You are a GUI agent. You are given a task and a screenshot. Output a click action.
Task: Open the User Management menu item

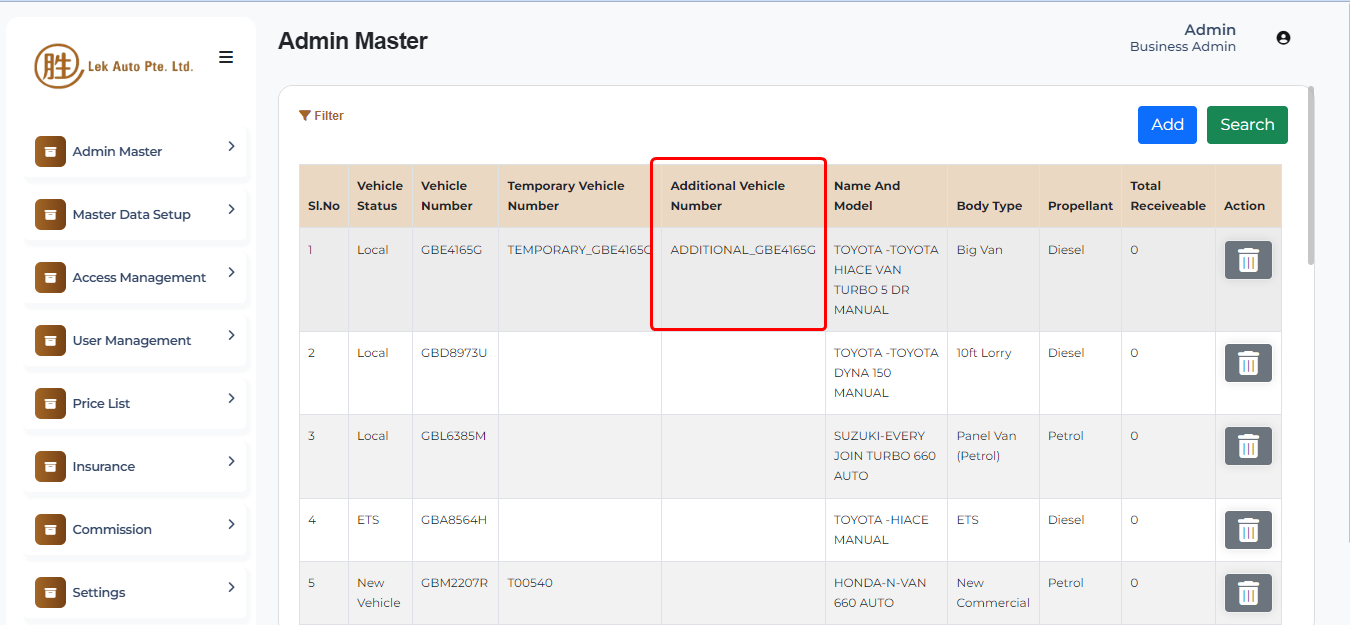(132, 340)
